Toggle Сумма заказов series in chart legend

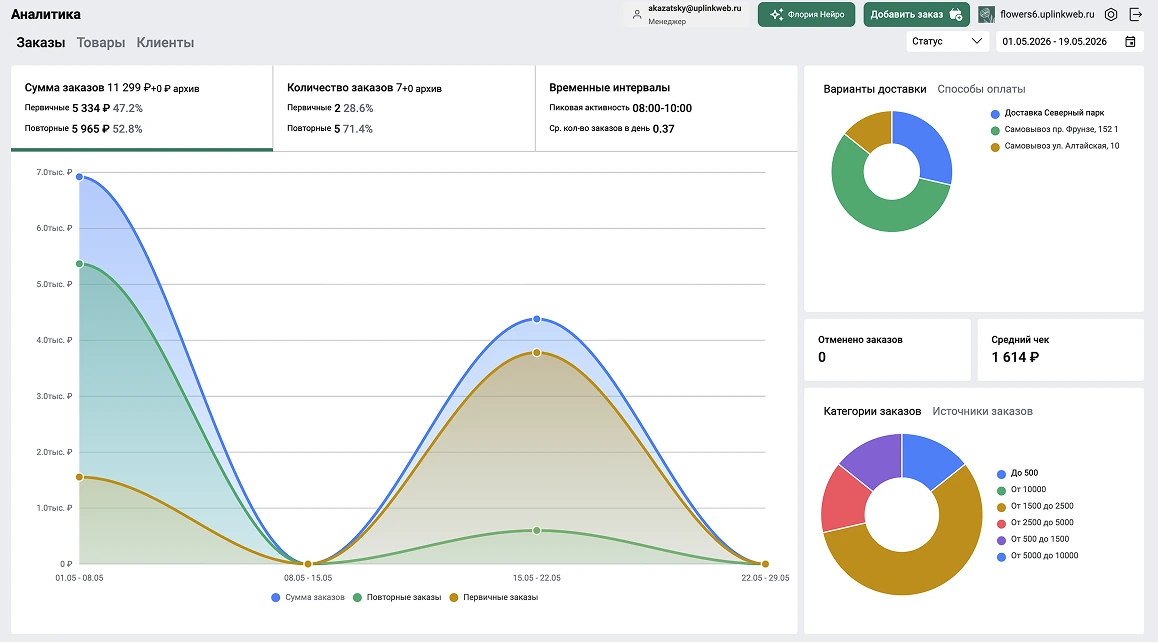pyautogui.click(x=308, y=597)
